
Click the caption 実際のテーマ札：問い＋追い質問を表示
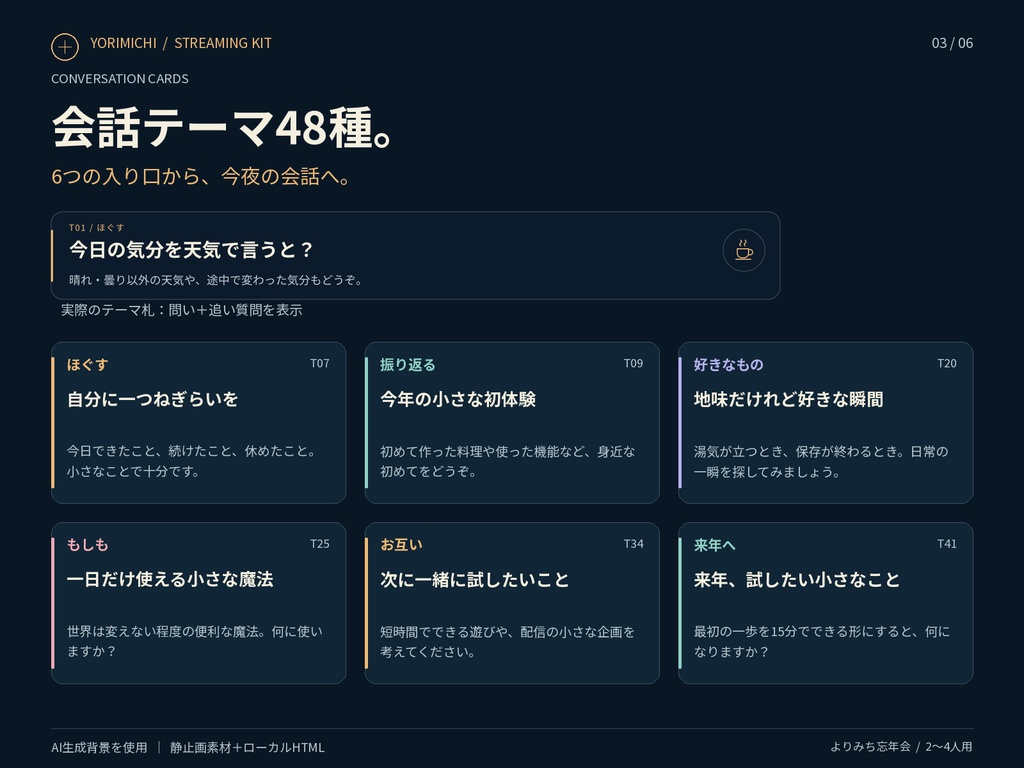click(x=182, y=310)
